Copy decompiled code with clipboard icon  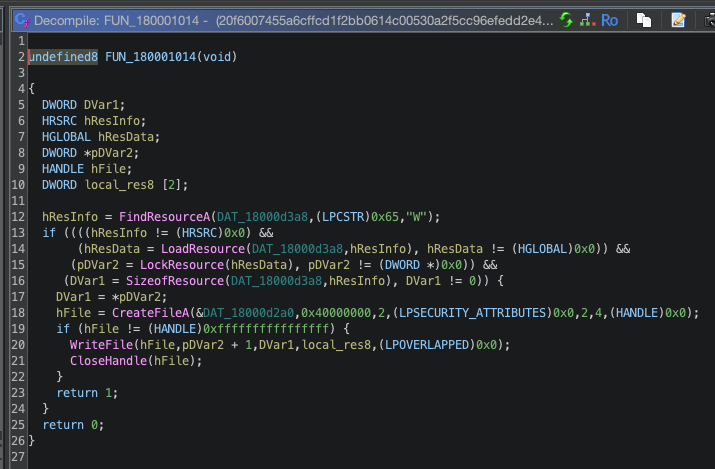(x=643, y=20)
